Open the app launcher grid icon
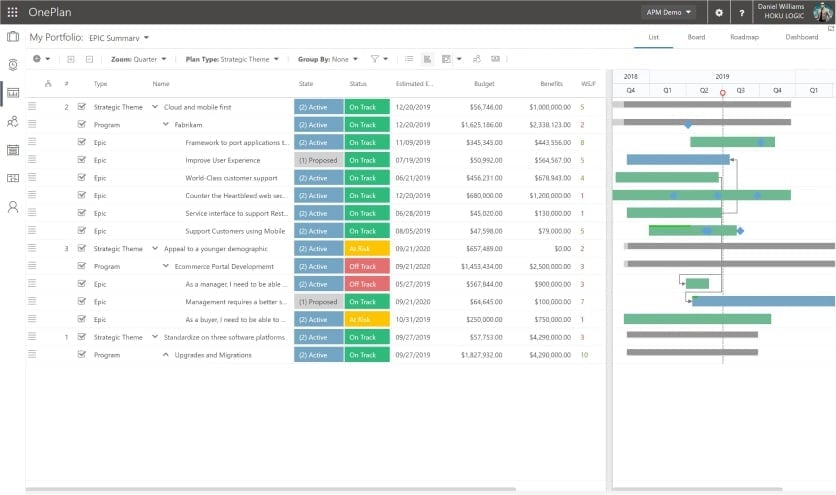 [x=12, y=12]
